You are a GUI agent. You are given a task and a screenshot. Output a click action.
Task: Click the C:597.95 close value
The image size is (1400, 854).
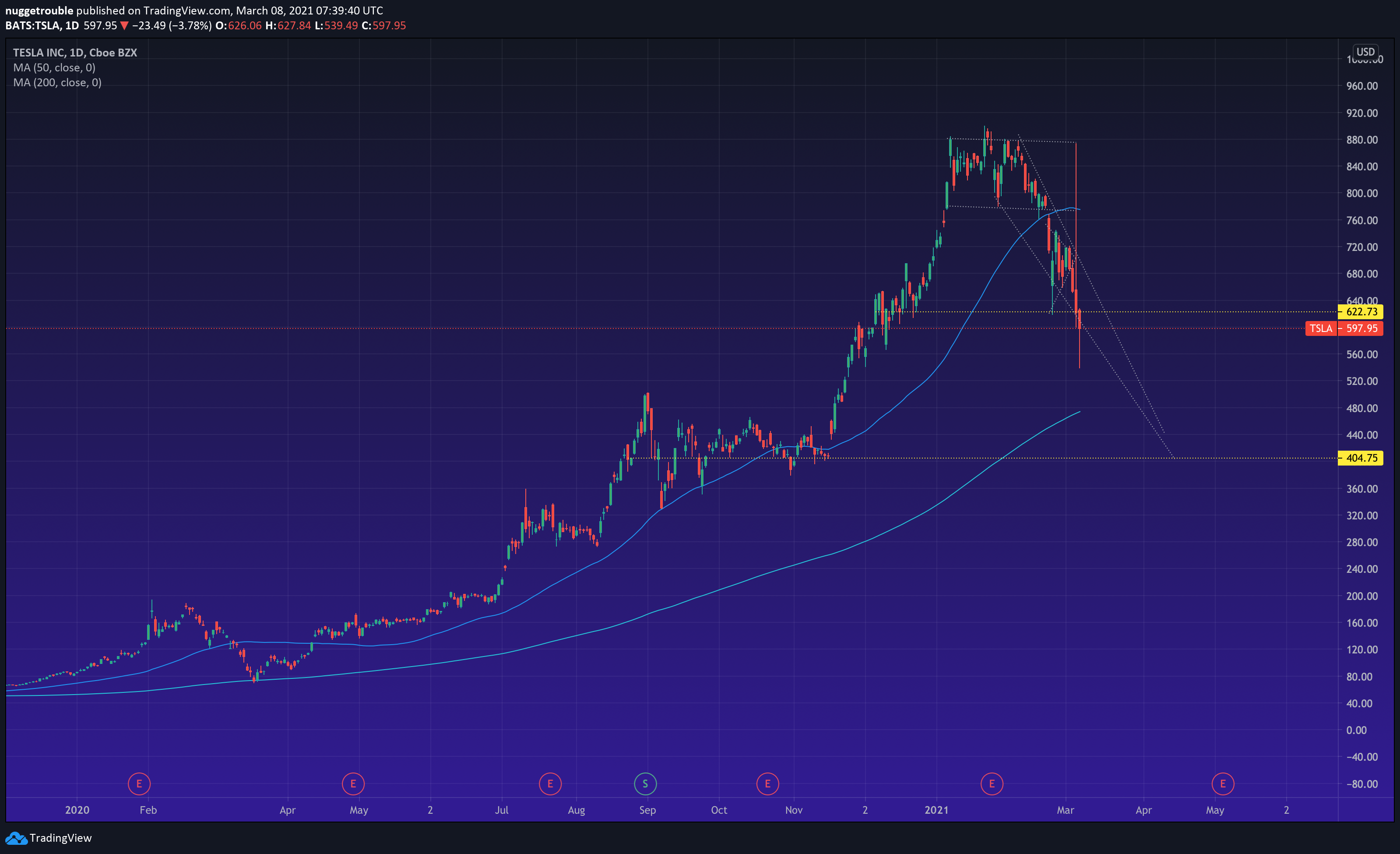[384, 25]
